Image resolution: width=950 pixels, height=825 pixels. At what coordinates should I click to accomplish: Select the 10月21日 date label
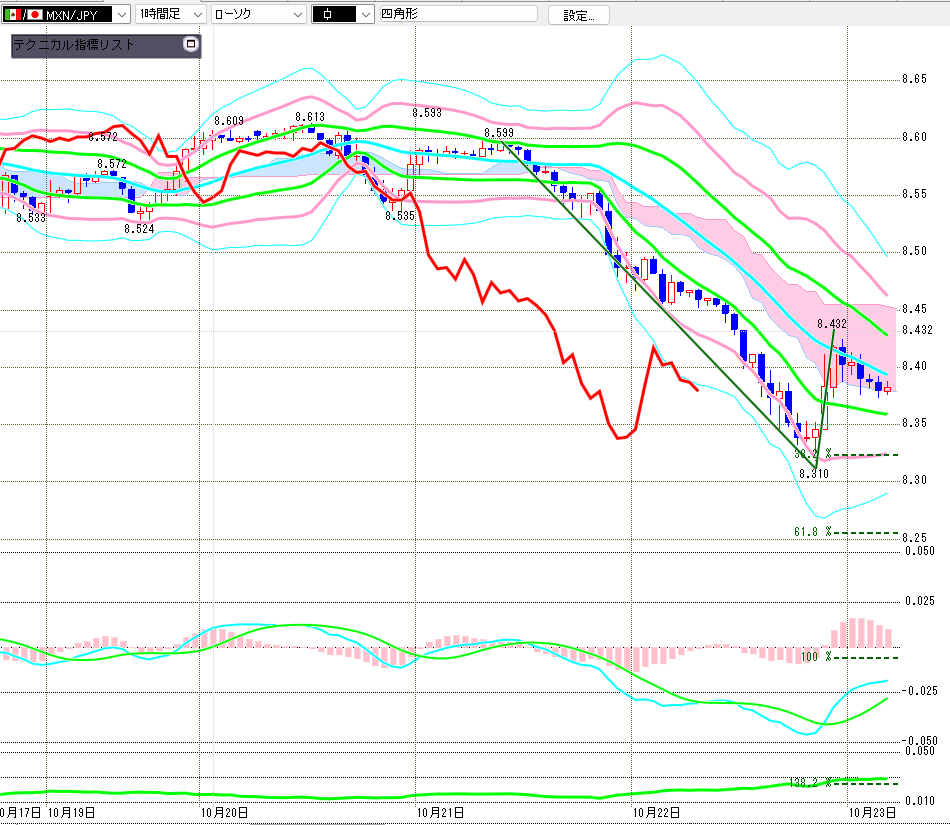pos(440,813)
